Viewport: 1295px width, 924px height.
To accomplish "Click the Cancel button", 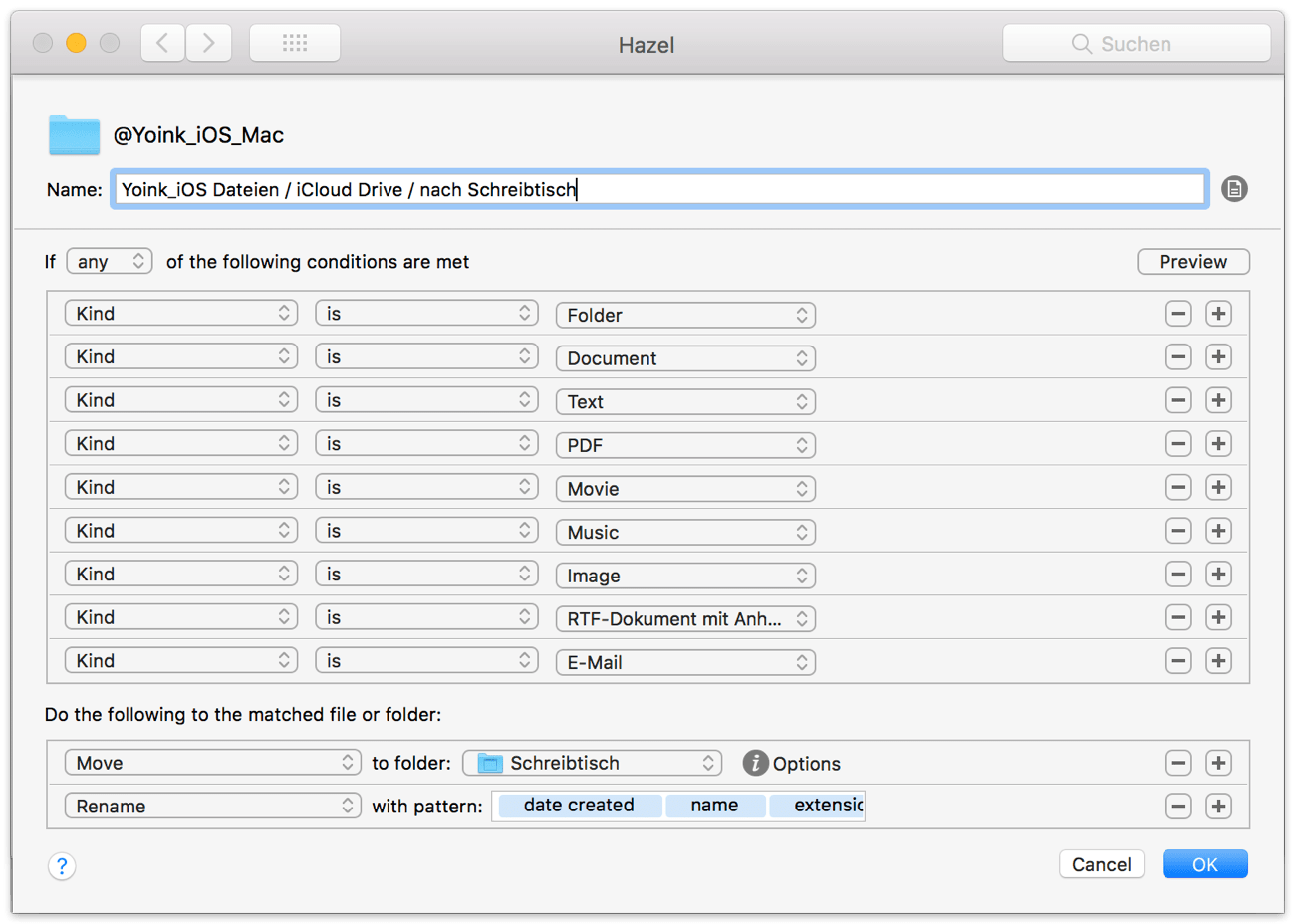I will tap(1102, 864).
